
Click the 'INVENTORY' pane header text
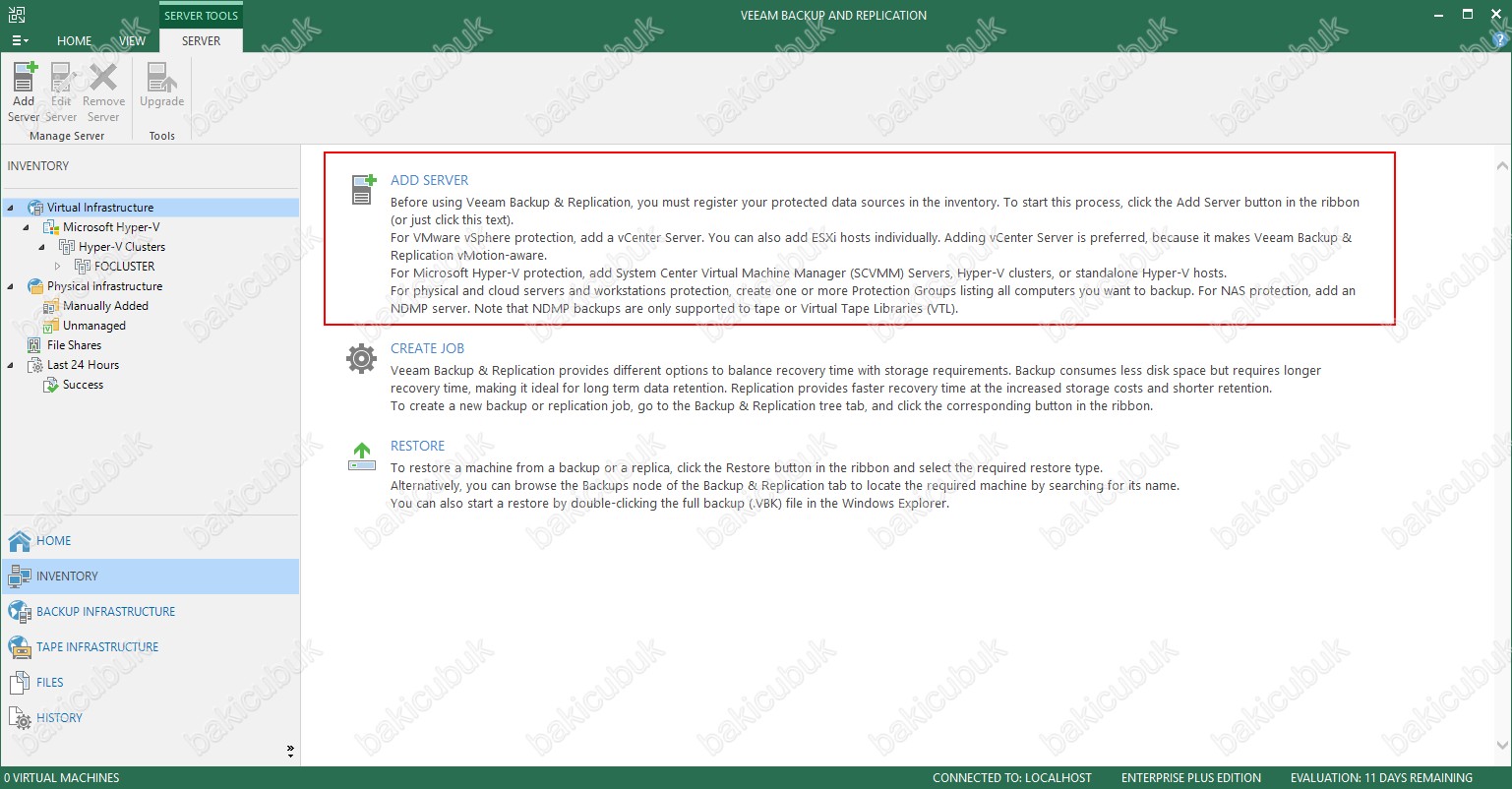pos(38,166)
